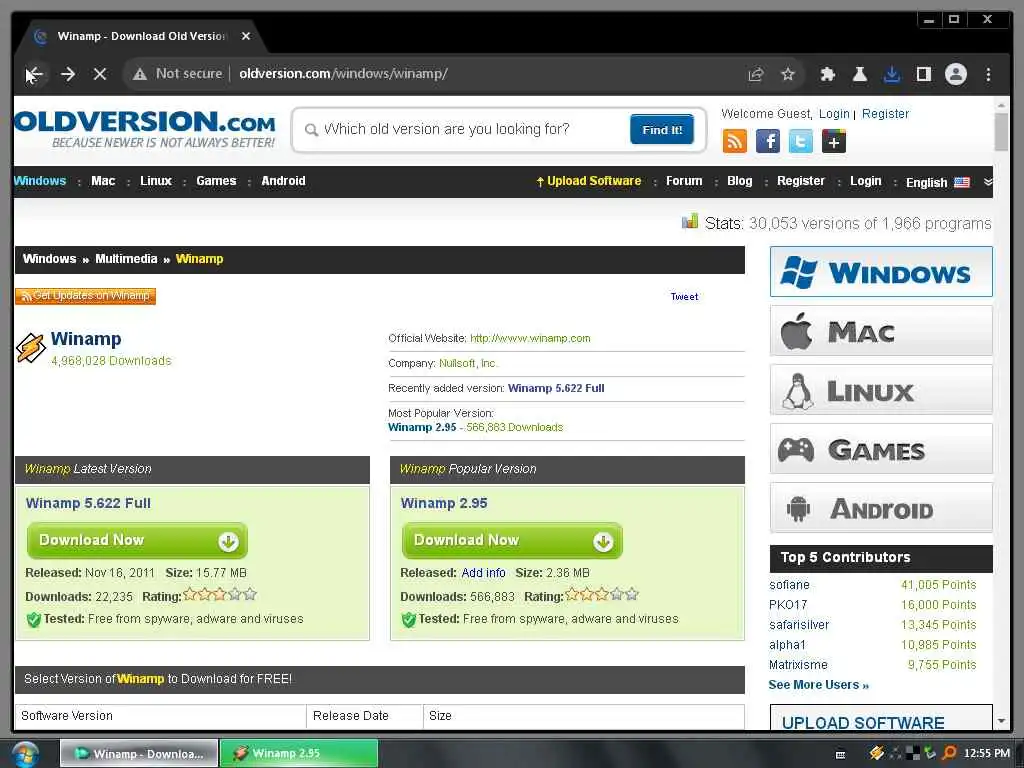Click Multimedia in the breadcrumb

coord(126,259)
